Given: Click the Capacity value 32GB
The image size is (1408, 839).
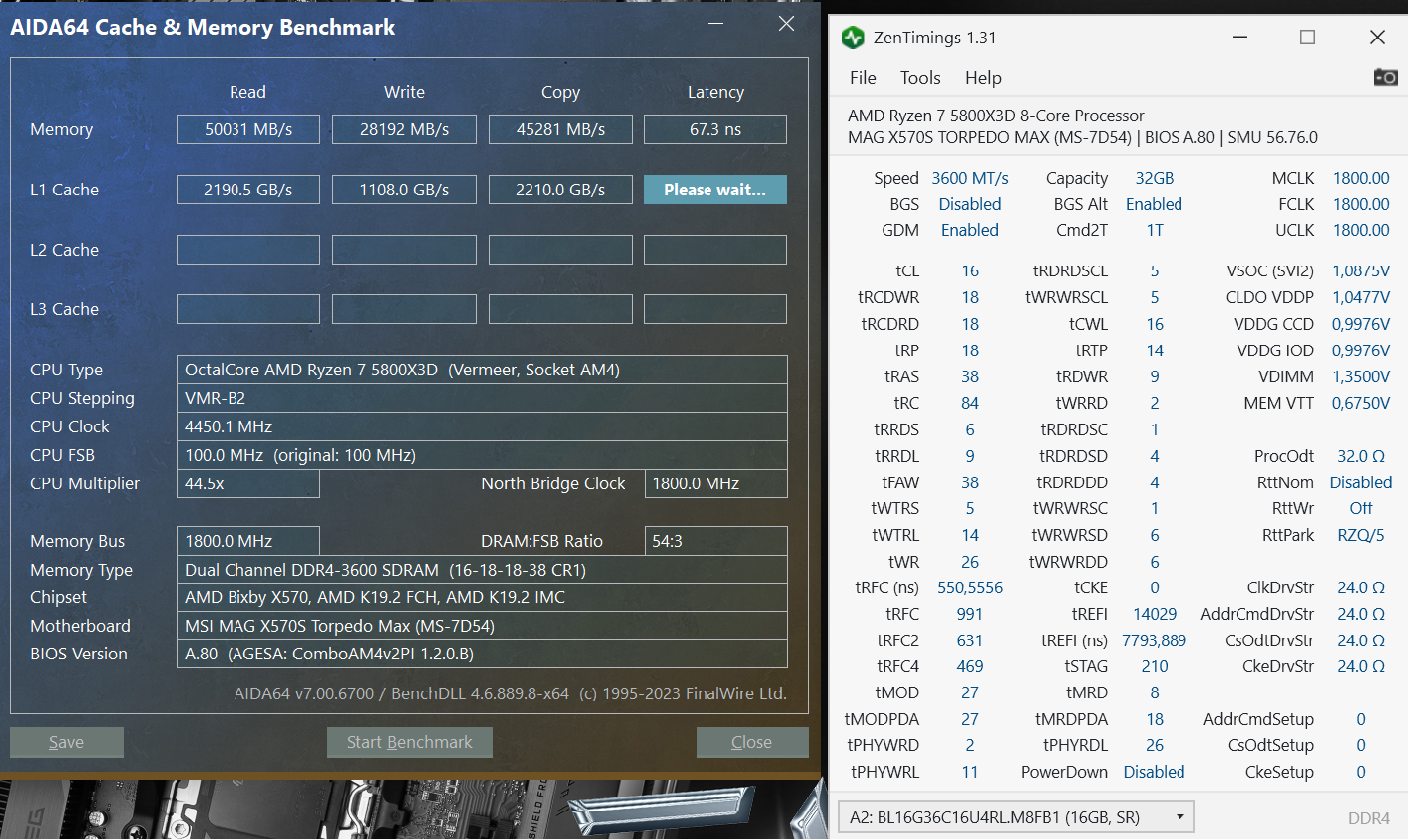Looking at the screenshot, I should click(x=1155, y=178).
